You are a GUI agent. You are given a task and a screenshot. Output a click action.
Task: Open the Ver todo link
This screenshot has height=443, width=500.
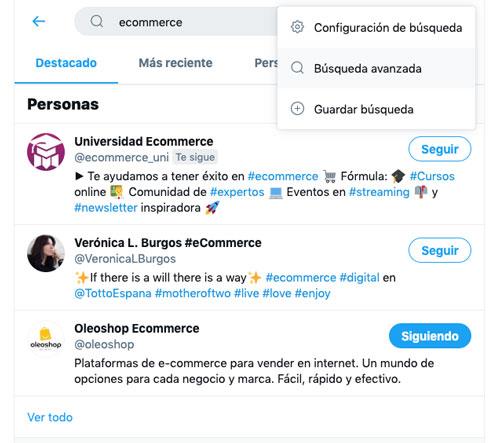(x=50, y=417)
